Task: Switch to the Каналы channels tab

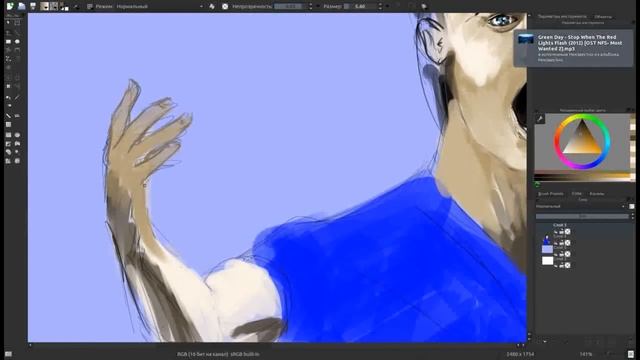Action: (597, 193)
